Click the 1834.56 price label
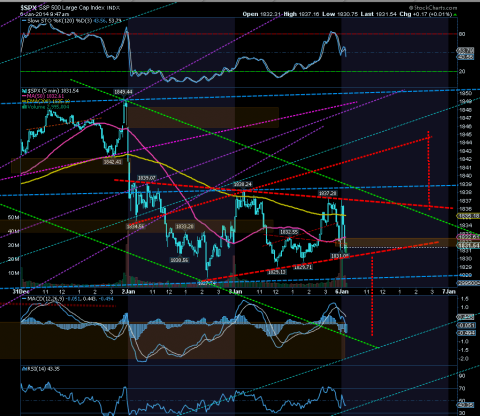The width and height of the screenshot is (480, 416). [x=135, y=227]
